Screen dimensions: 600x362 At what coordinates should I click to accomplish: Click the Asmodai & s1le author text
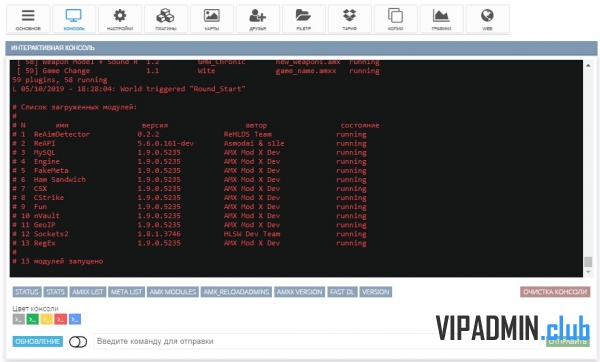tap(254, 143)
